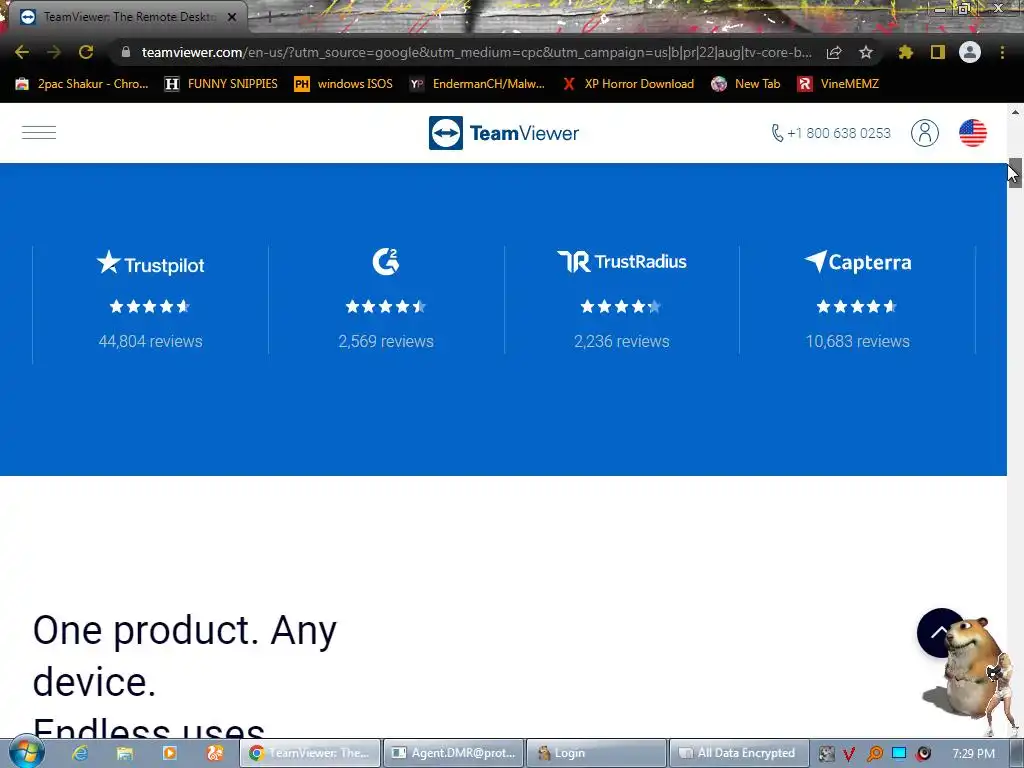Click the 2,236 reviews text
Screen dimensions: 1024x768
point(622,341)
